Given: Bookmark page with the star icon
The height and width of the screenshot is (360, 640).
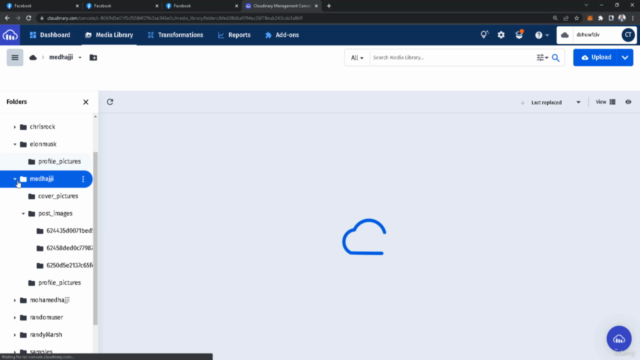Looking at the screenshot, I should coord(576,18).
